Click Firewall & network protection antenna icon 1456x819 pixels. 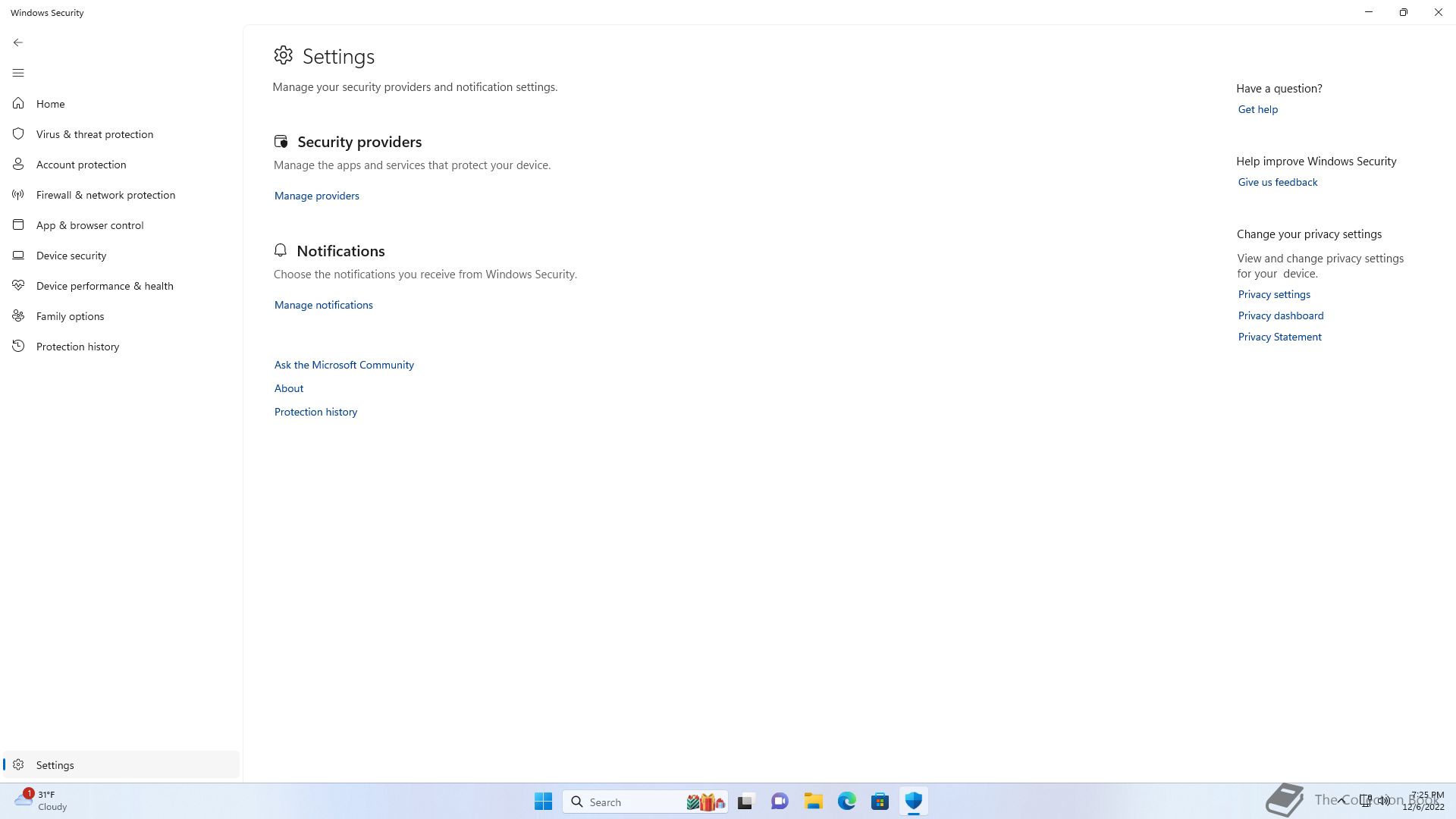point(18,195)
